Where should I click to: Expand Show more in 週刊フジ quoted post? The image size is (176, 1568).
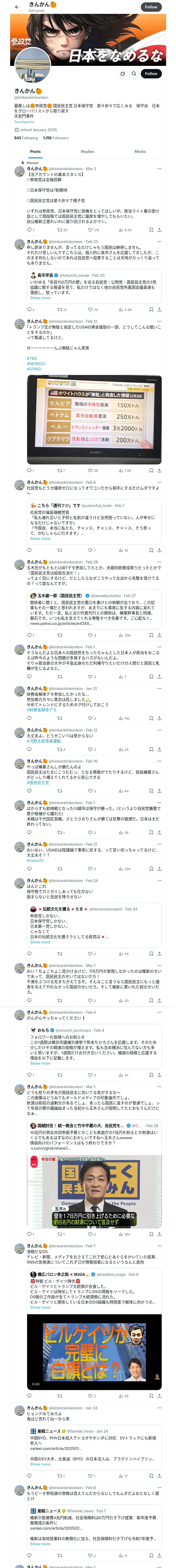[40, 539]
